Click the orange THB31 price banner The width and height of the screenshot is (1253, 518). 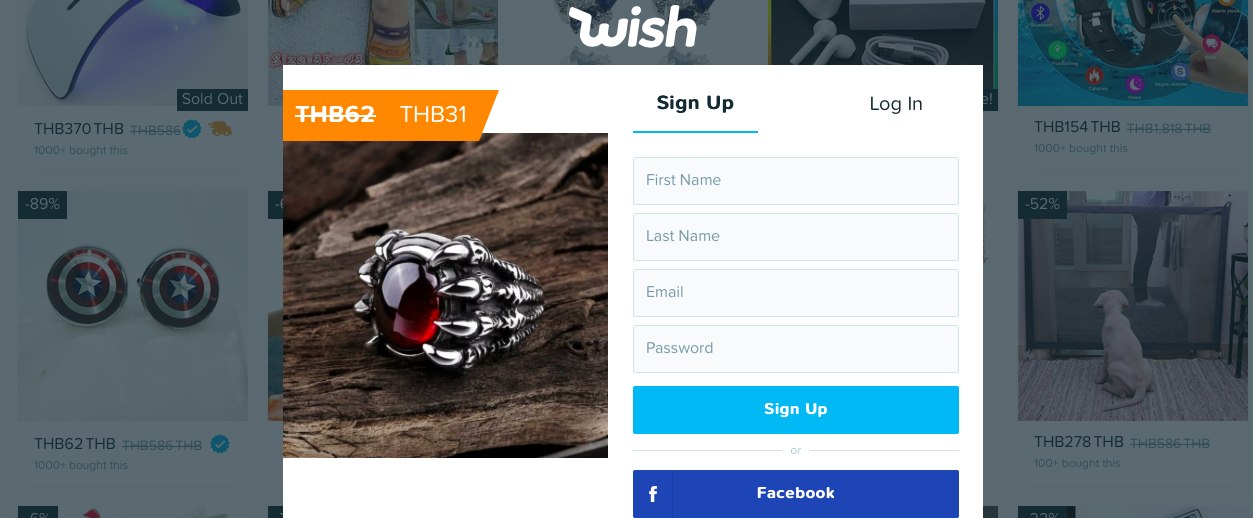tap(390, 114)
